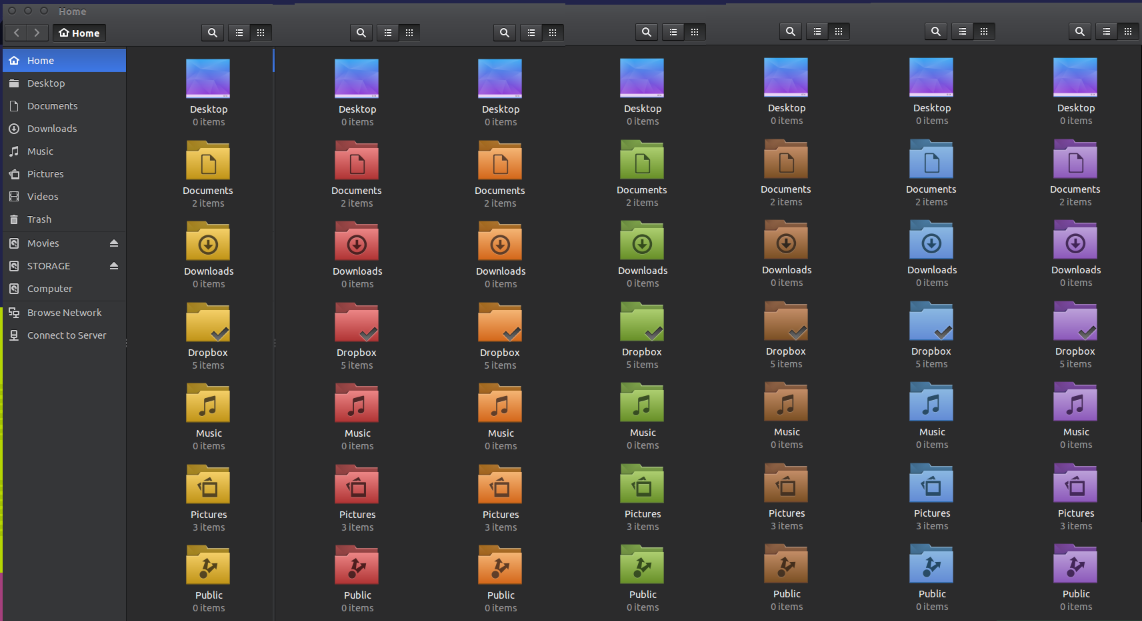Open the red Public folder
This screenshot has width=1142, height=621.
(357, 565)
